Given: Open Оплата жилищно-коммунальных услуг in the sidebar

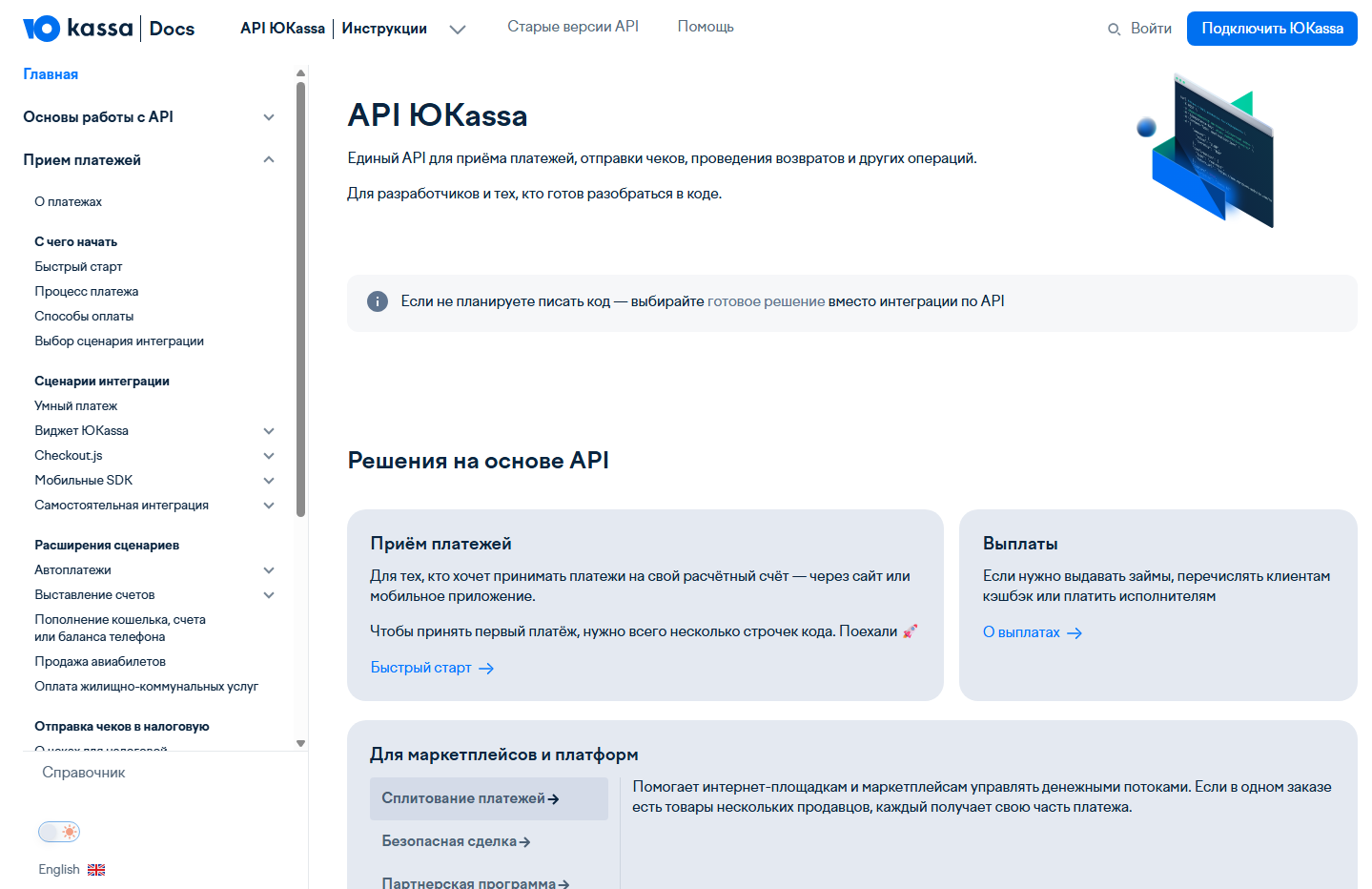Looking at the screenshot, I should coord(146,687).
